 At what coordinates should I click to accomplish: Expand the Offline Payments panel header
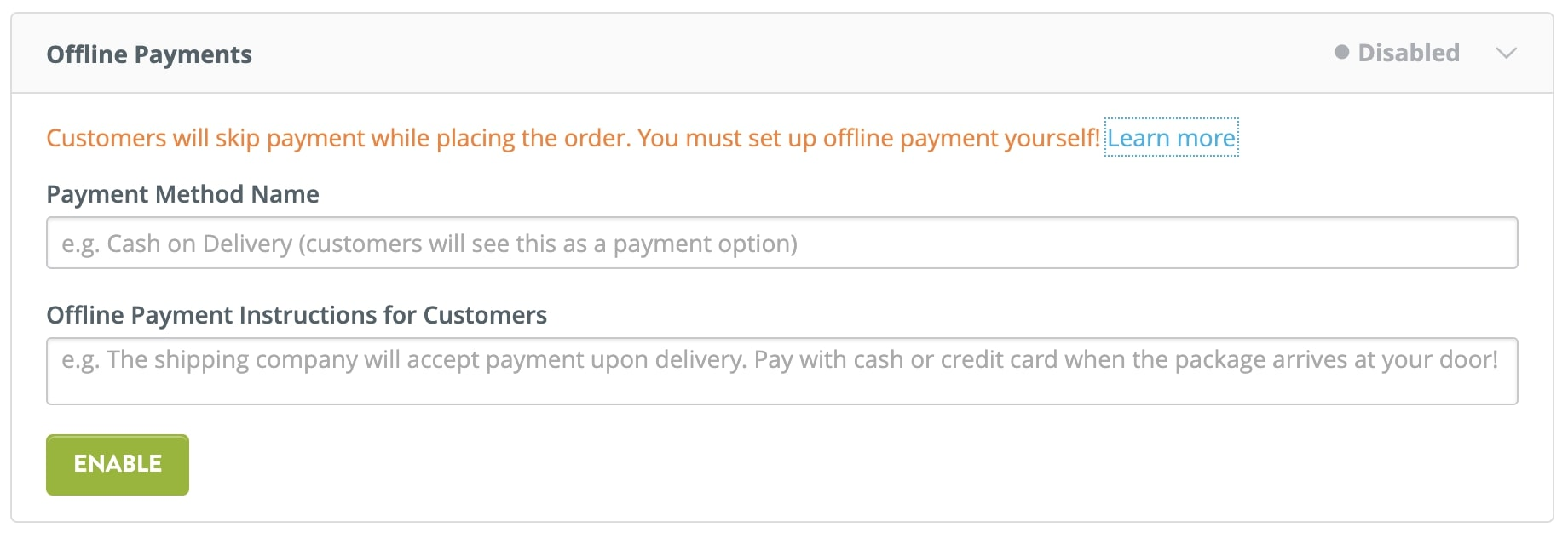tap(767, 52)
